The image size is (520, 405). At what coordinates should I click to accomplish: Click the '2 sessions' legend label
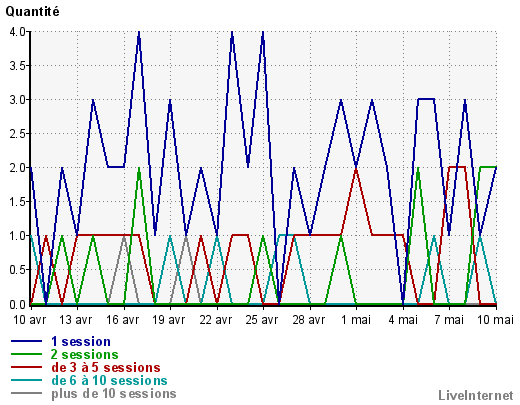coord(85,354)
